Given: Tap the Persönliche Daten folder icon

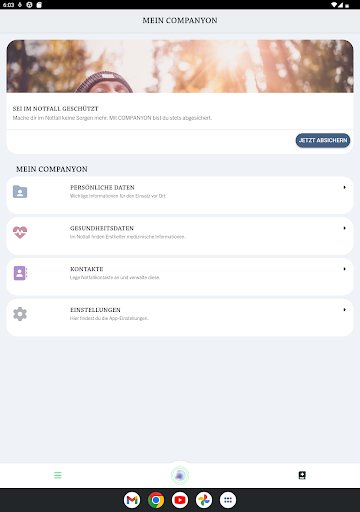Looking at the screenshot, I should 20,192.
